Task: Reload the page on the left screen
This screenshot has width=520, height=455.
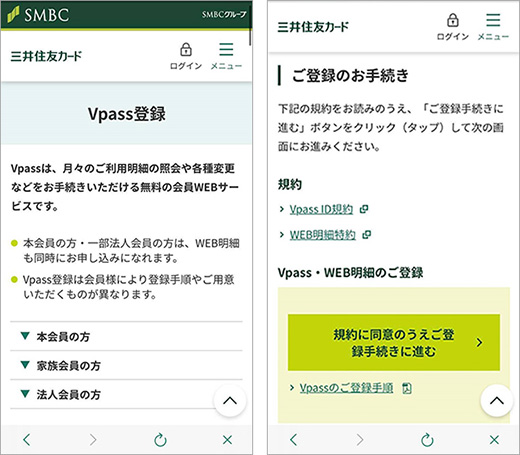Action: click(x=160, y=440)
